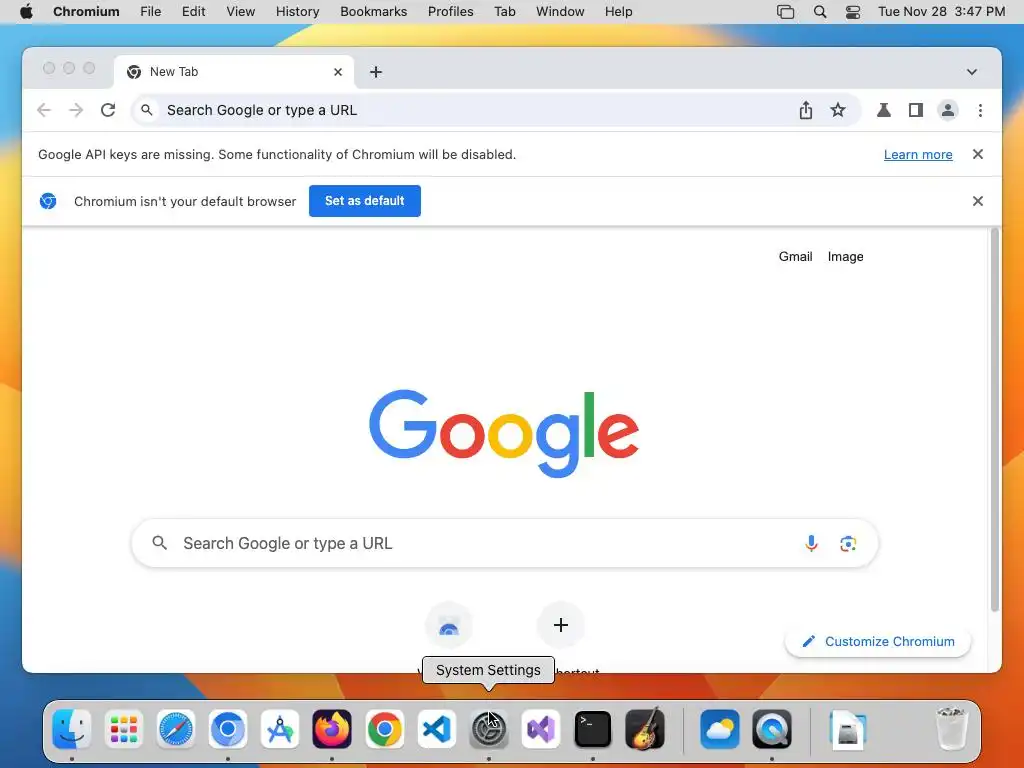This screenshot has height=768, width=1024.
Task: Open System Settings from the Dock
Action: pyautogui.click(x=488, y=729)
